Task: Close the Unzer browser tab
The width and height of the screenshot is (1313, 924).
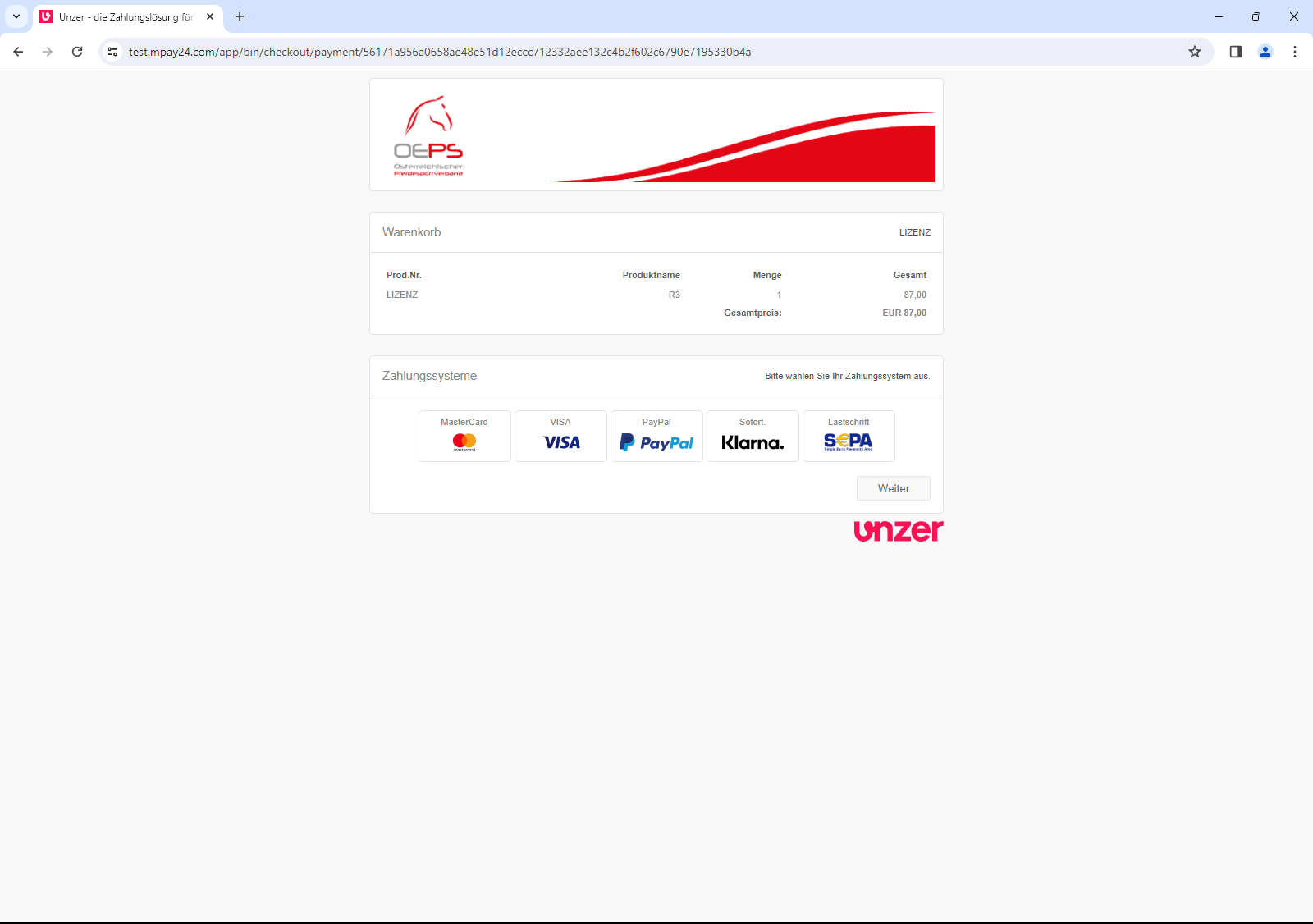Action: pos(210,16)
